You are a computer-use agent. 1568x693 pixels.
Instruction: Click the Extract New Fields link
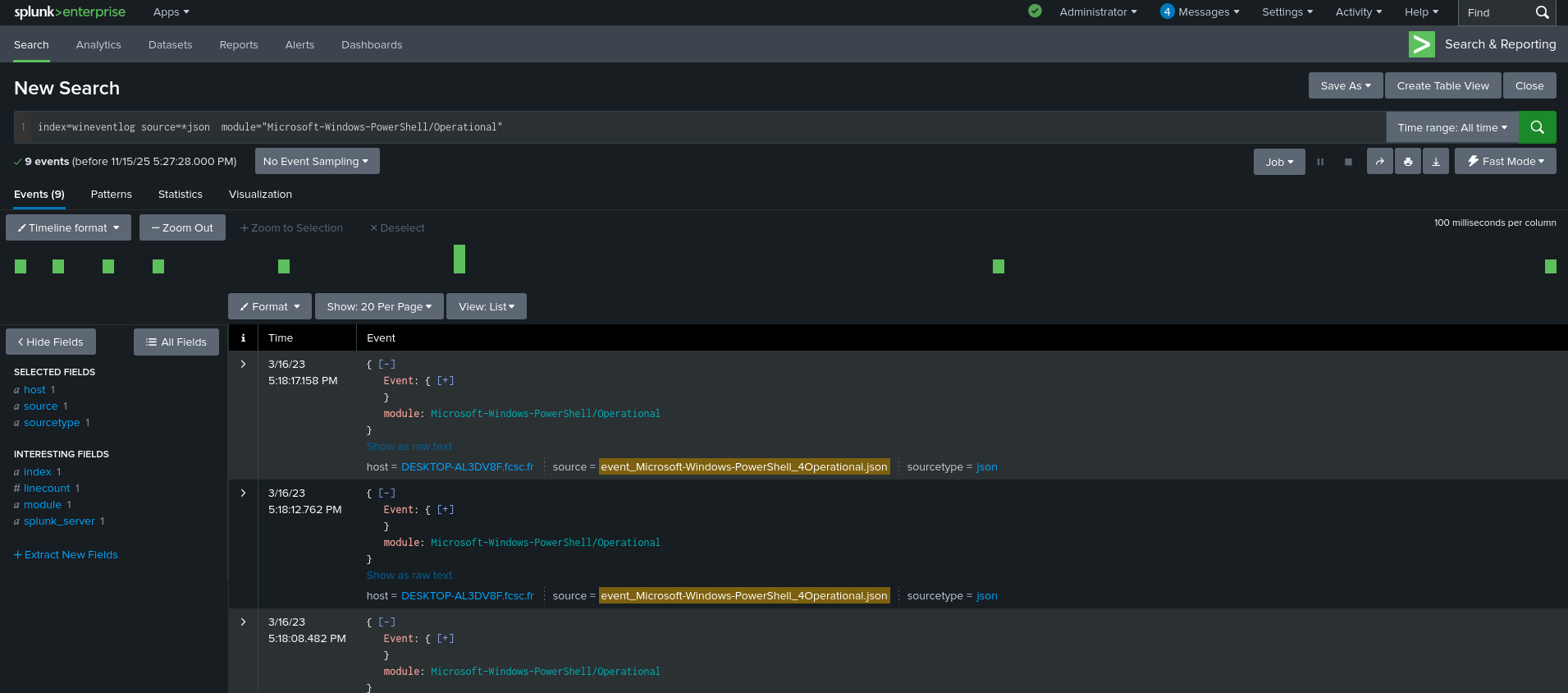coord(66,555)
